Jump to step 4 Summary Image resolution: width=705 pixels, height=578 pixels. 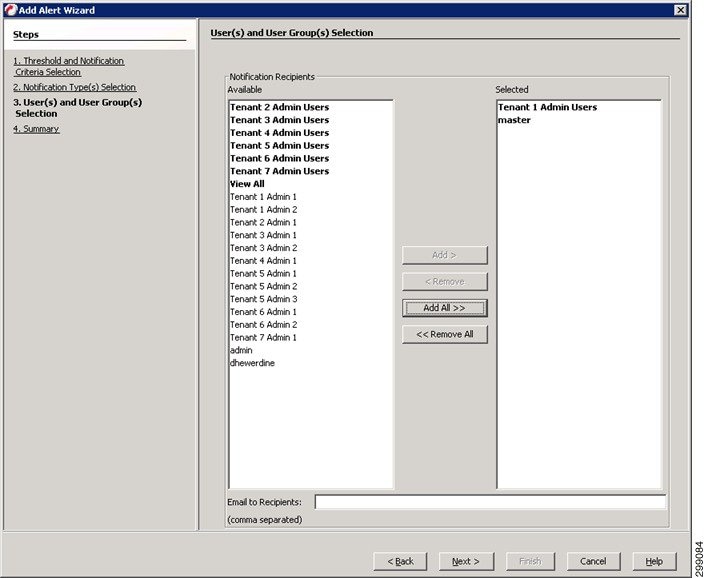pyautogui.click(x=36, y=129)
